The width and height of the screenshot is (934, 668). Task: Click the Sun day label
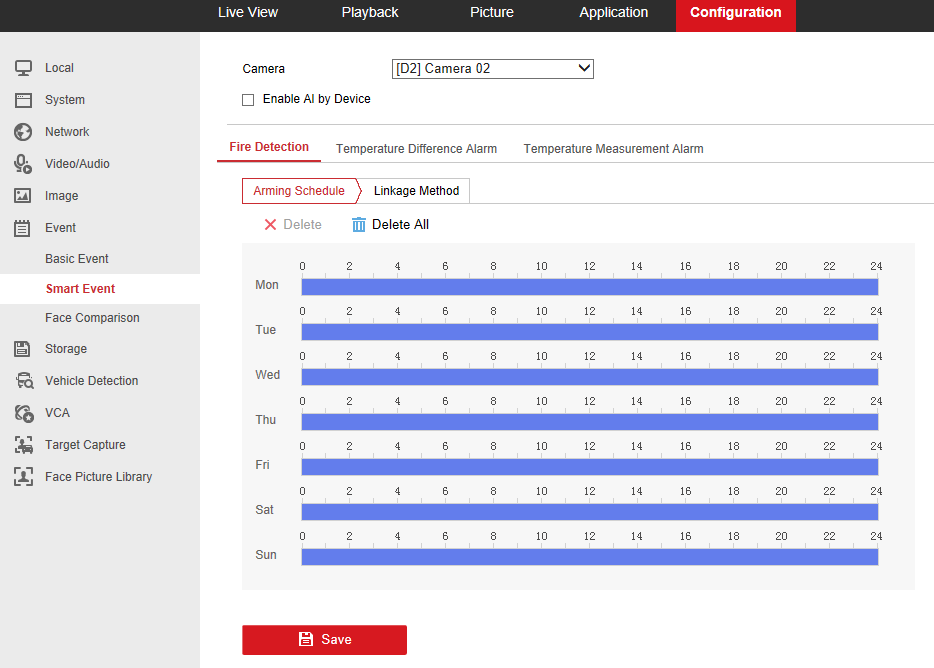266,555
